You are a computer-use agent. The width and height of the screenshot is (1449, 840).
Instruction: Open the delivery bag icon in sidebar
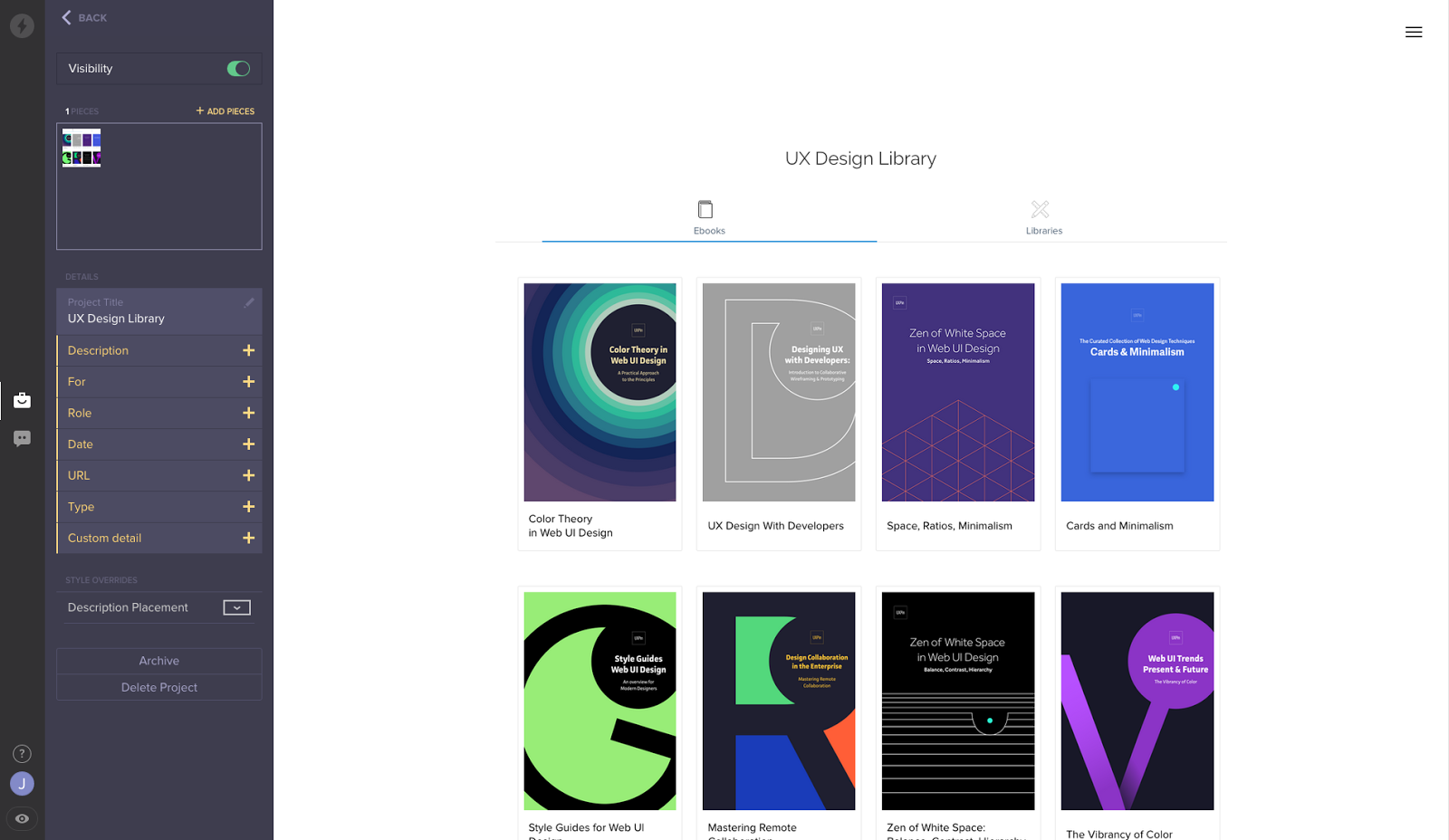tap(22, 399)
